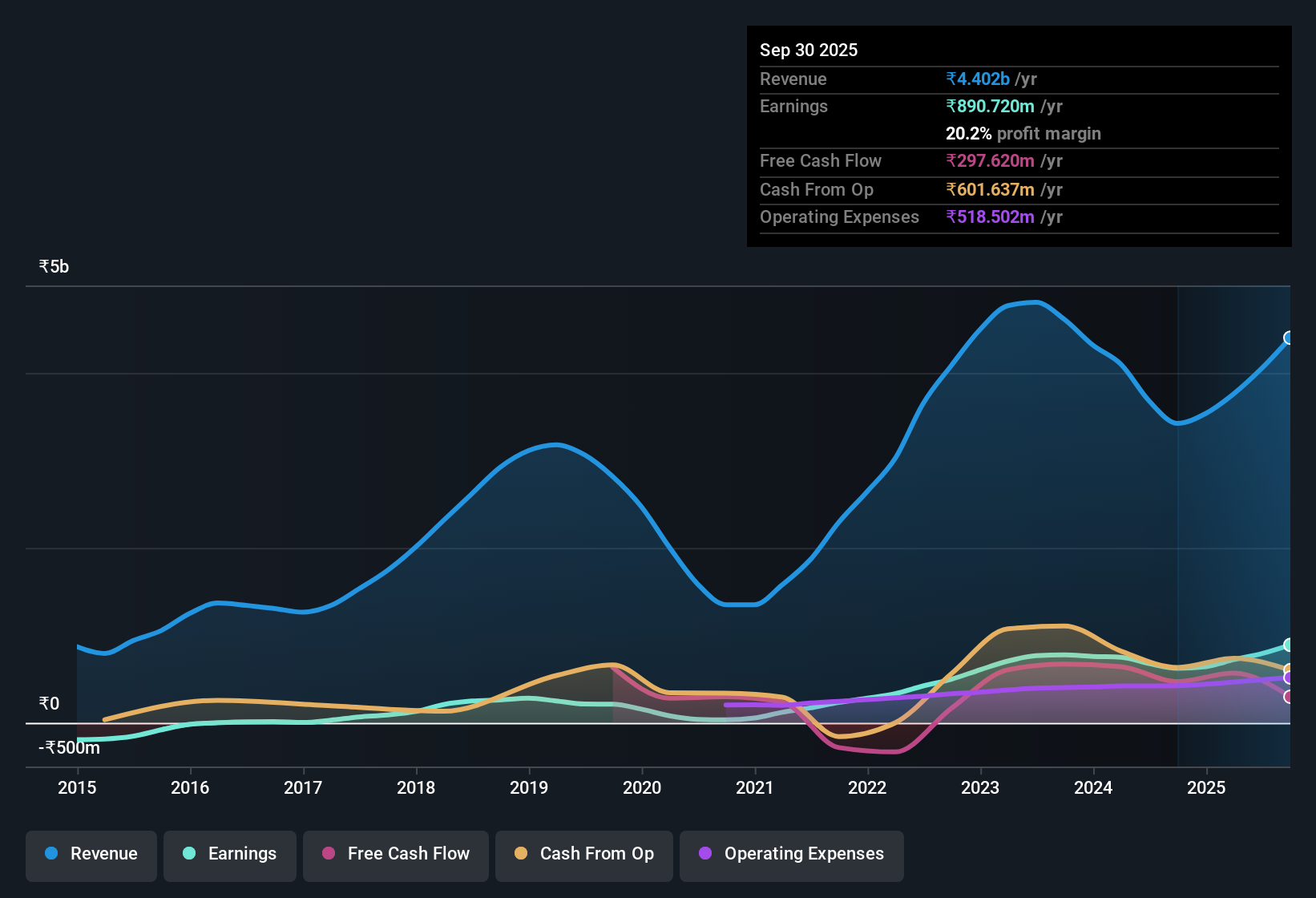The image size is (1316, 898).
Task: Click the blue Revenue dot in the legend
Action: 50,854
